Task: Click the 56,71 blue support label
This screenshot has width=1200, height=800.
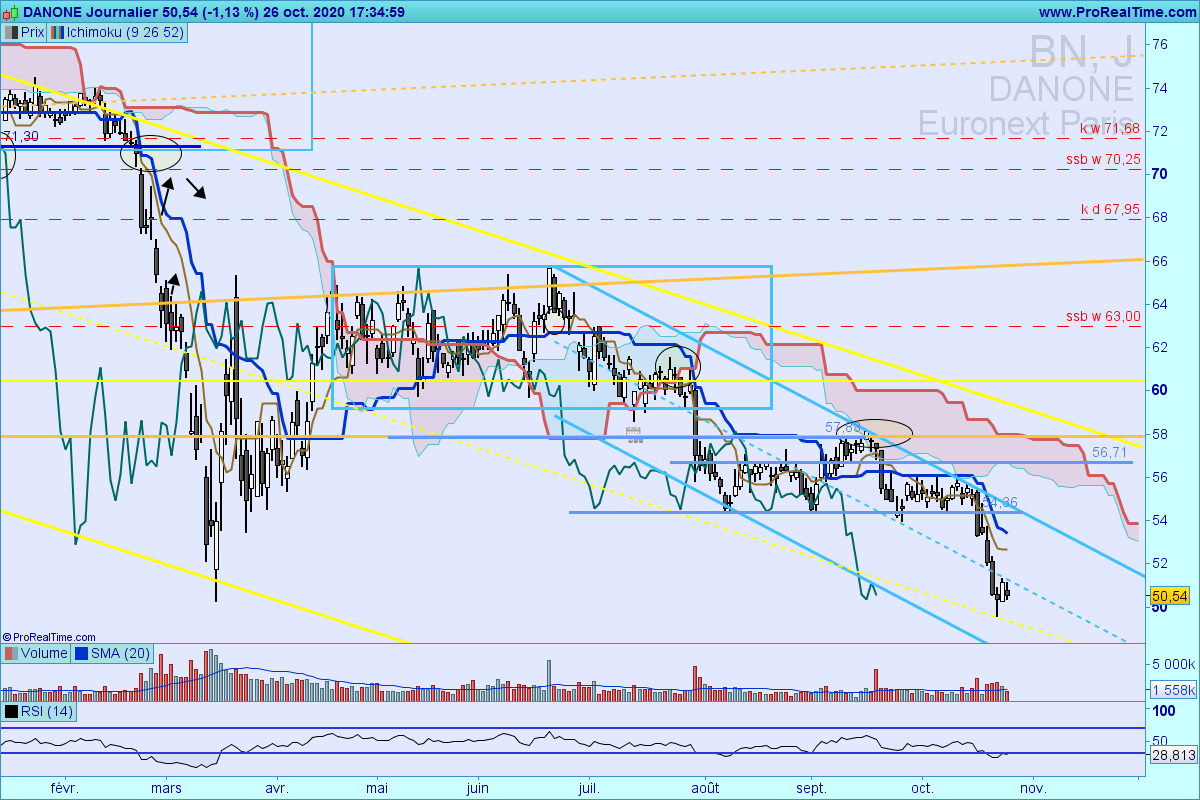Action: [x=1109, y=453]
